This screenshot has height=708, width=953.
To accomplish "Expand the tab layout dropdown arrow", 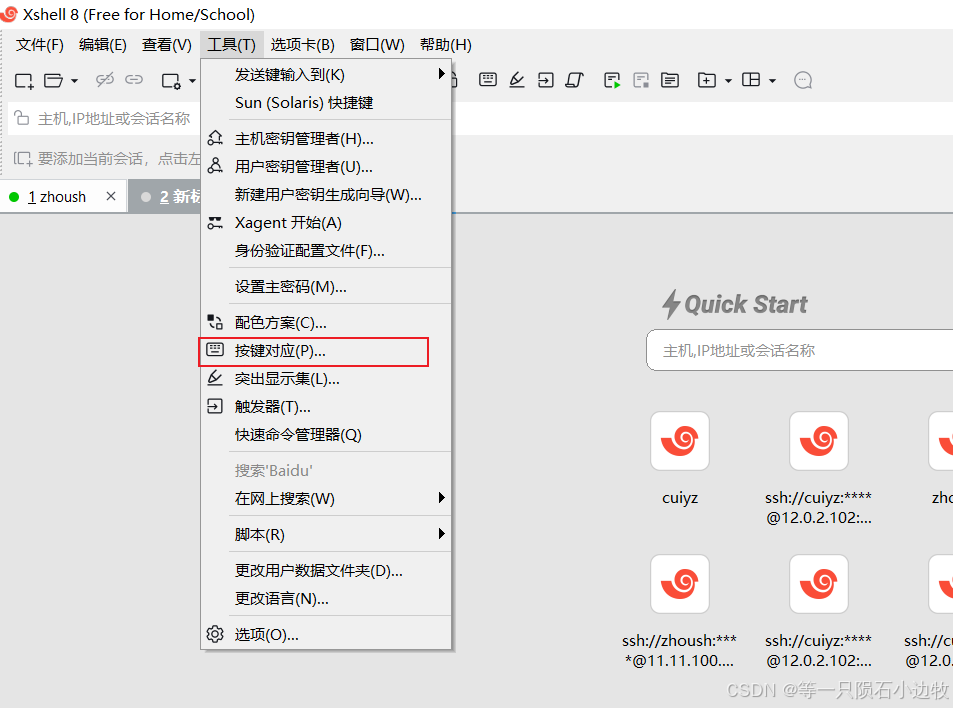I will [772, 80].
